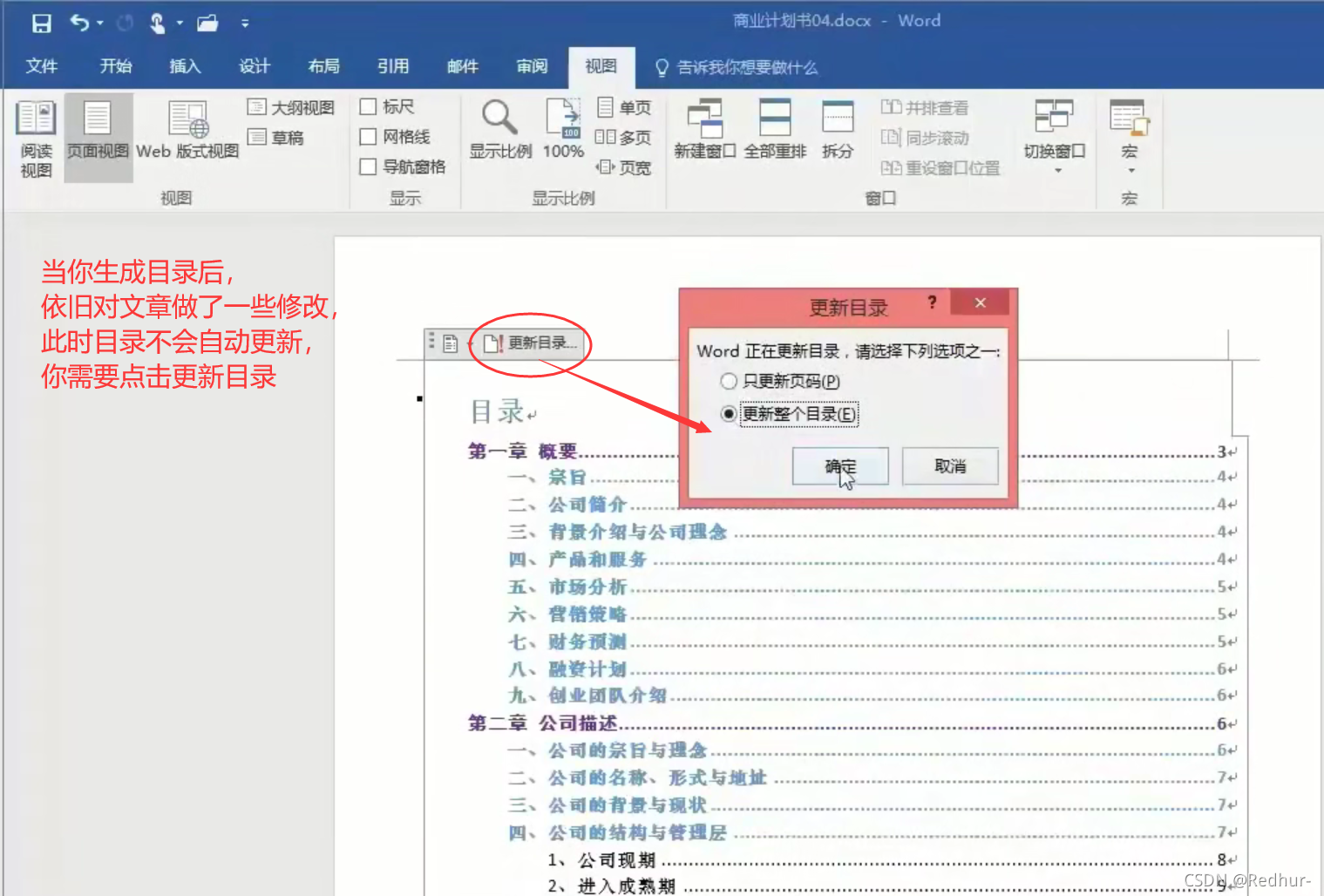This screenshot has height=896, width=1324.
Task: Click 同步滚动 option
Action: [925, 138]
